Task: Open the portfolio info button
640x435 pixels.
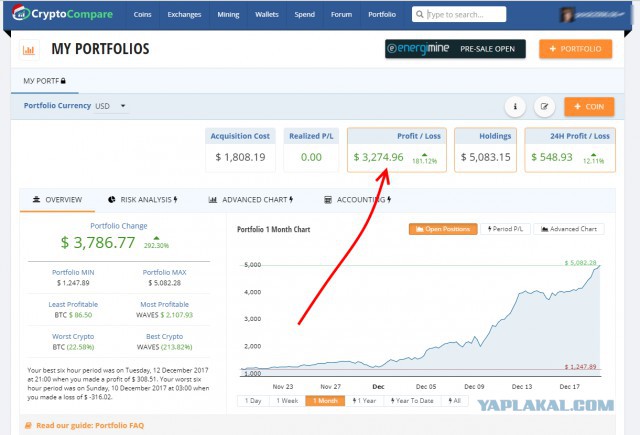Action: pos(515,107)
